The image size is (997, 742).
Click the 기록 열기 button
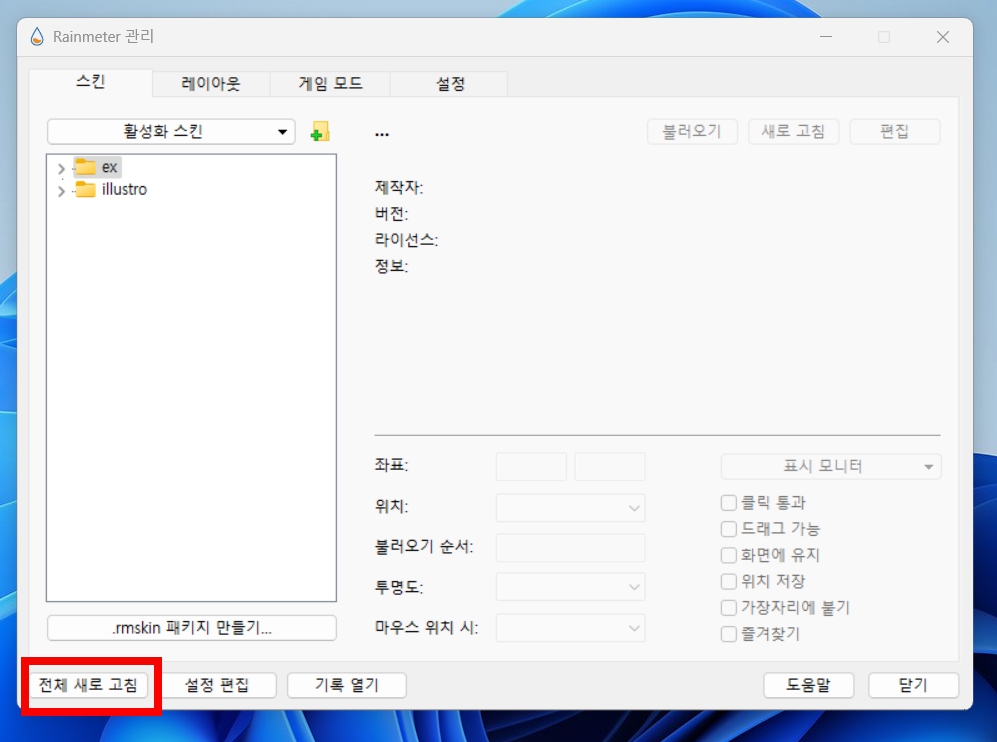point(347,685)
